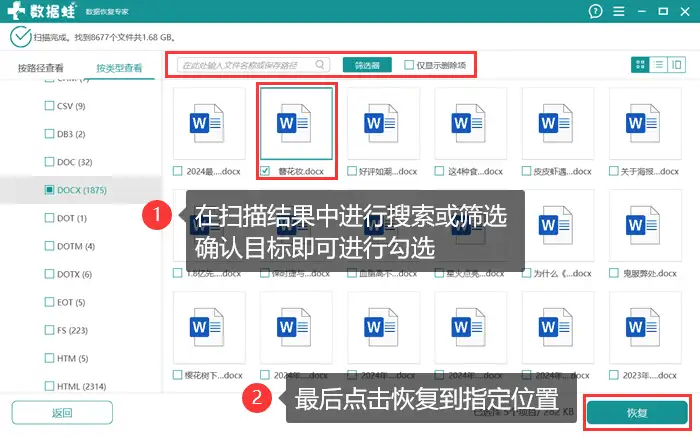The width and height of the screenshot is (700, 438).
Task: Switch to list view mode
Action: click(658, 65)
